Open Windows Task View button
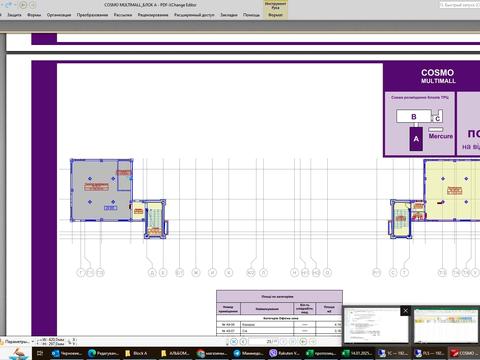The height and width of the screenshot is (360, 480). pyautogui.click(x=40, y=353)
